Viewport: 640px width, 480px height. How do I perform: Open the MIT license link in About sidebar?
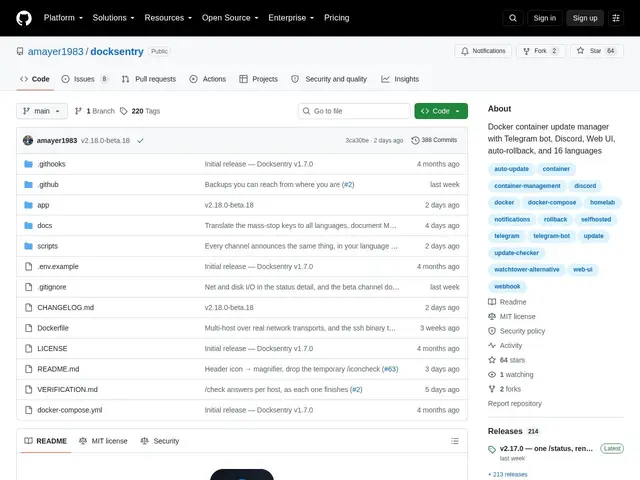(x=512, y=316)
